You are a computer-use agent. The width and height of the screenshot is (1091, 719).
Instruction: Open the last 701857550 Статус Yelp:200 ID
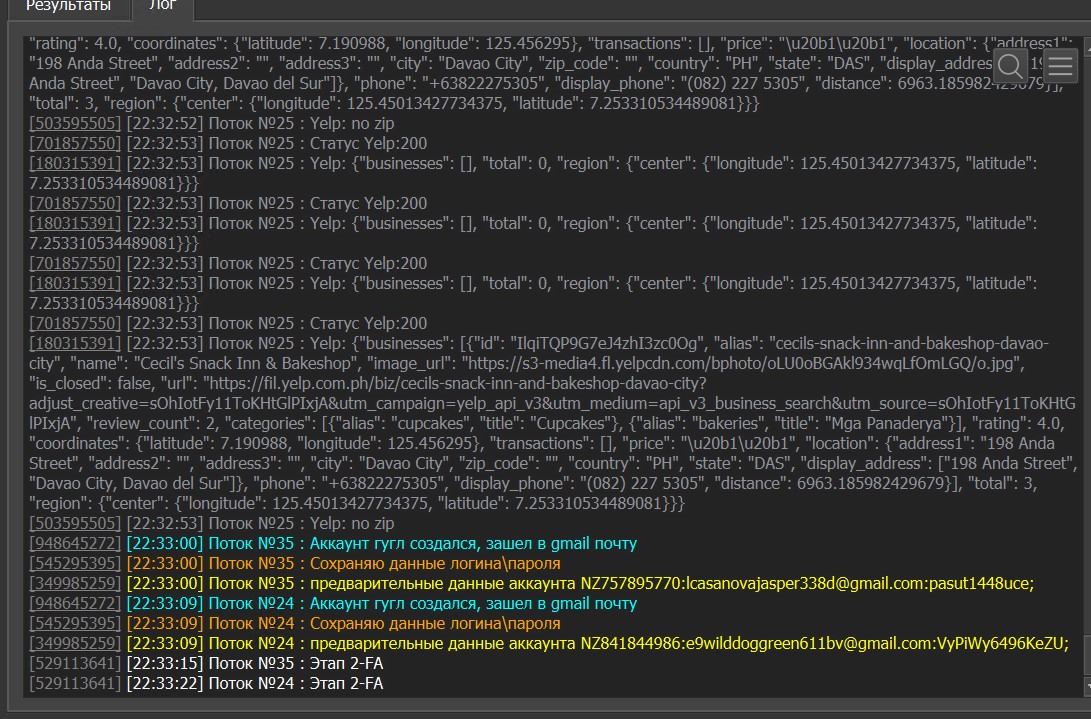point(76,324)
